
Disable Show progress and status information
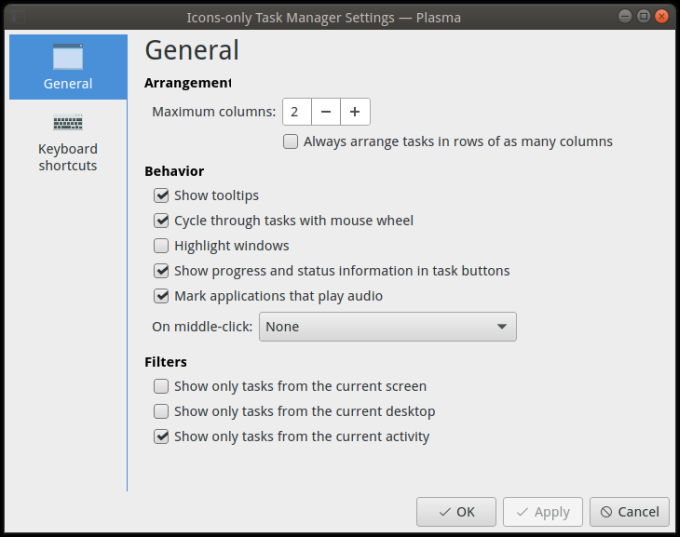[161, 271]
